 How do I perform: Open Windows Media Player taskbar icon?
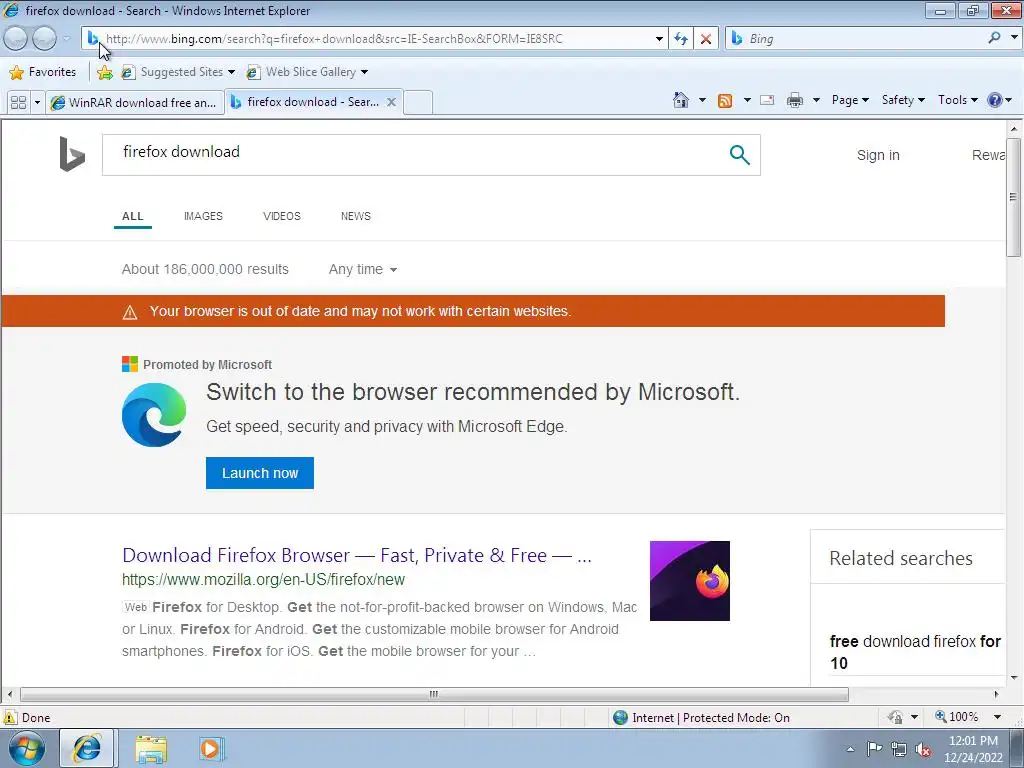pos(211,748)
